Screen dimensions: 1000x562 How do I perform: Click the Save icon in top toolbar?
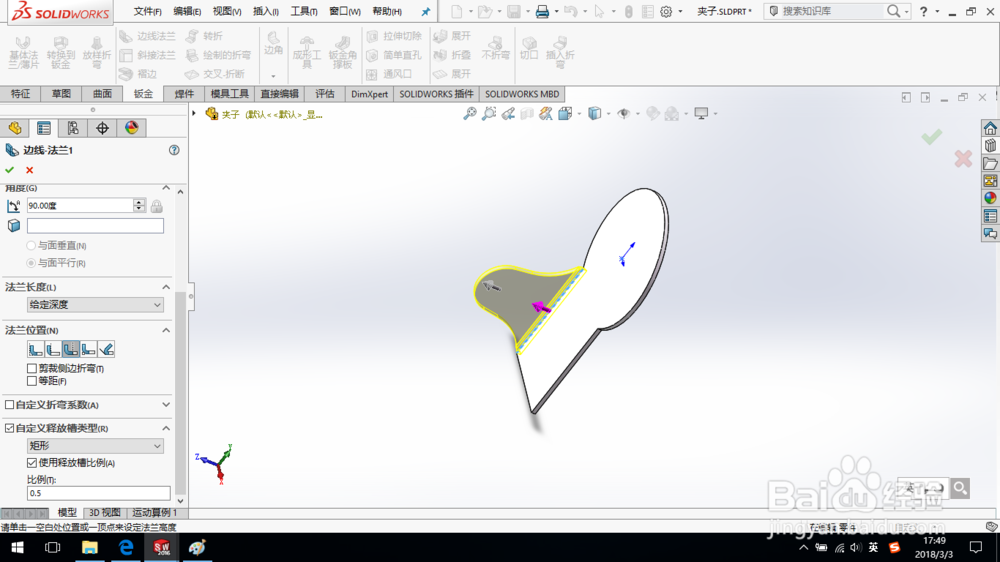pyautogui.click(x=513, y=11)
